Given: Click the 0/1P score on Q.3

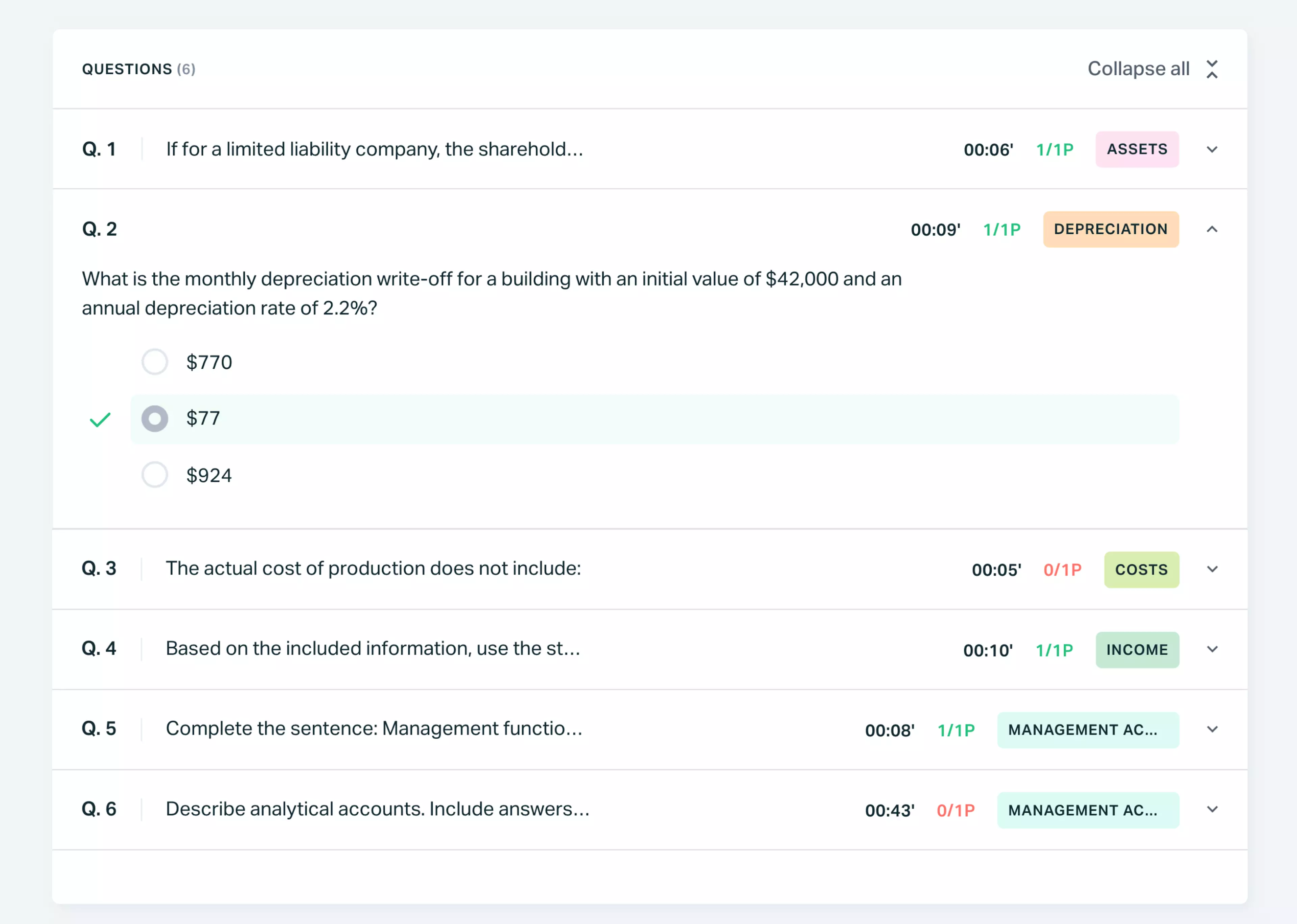Looking at the screenshot, I should pyautogui.click(x=1062, y=569).
